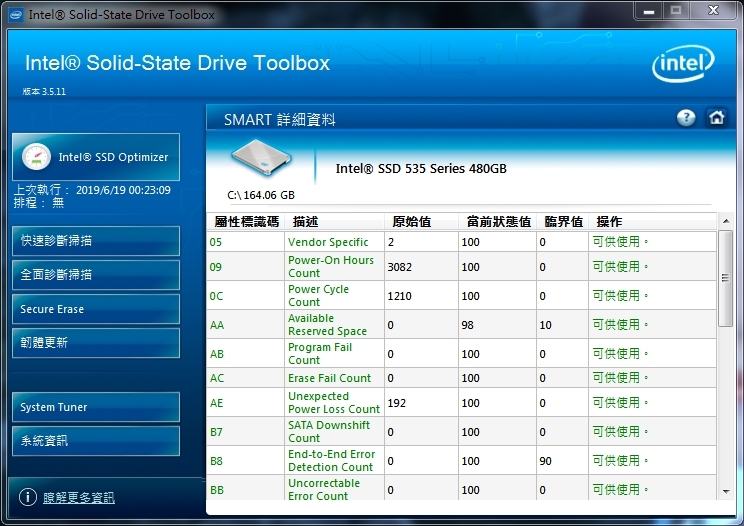Select Vendor Specific description
This screenshot has height=526, width=744.
coord(328,242)
